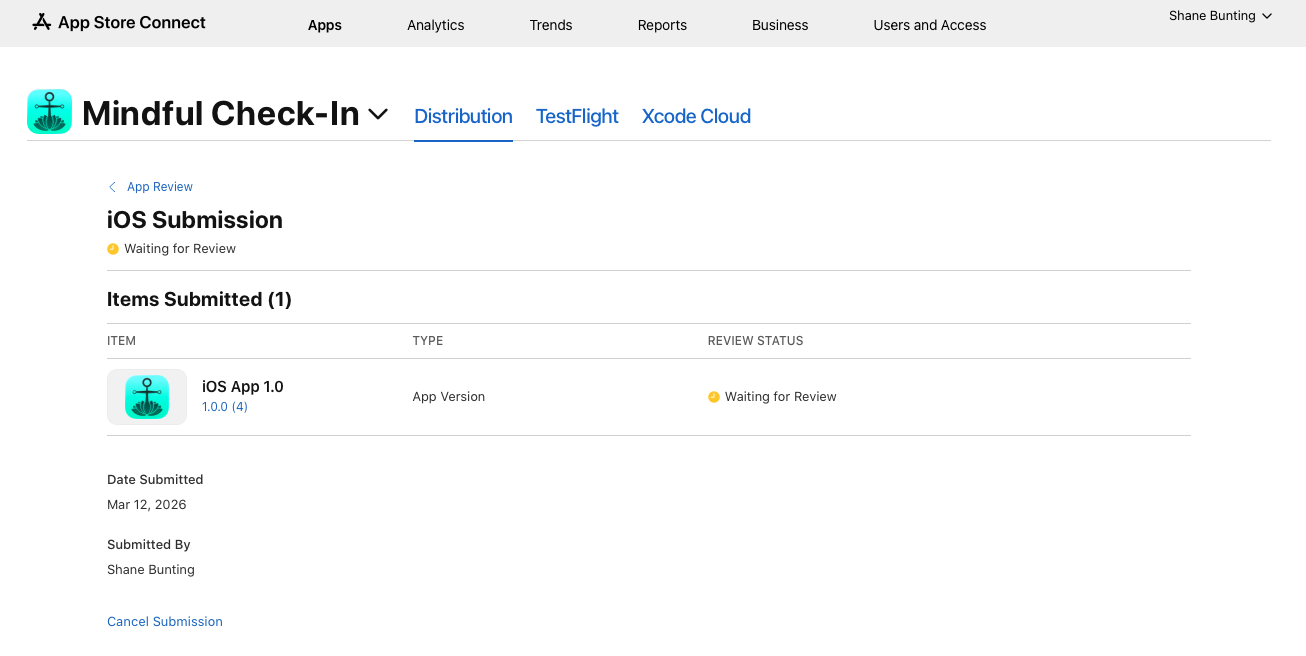Open build link 1.0.0 (4)
The height and width of the screenshot is (656, 1306).
225,407
